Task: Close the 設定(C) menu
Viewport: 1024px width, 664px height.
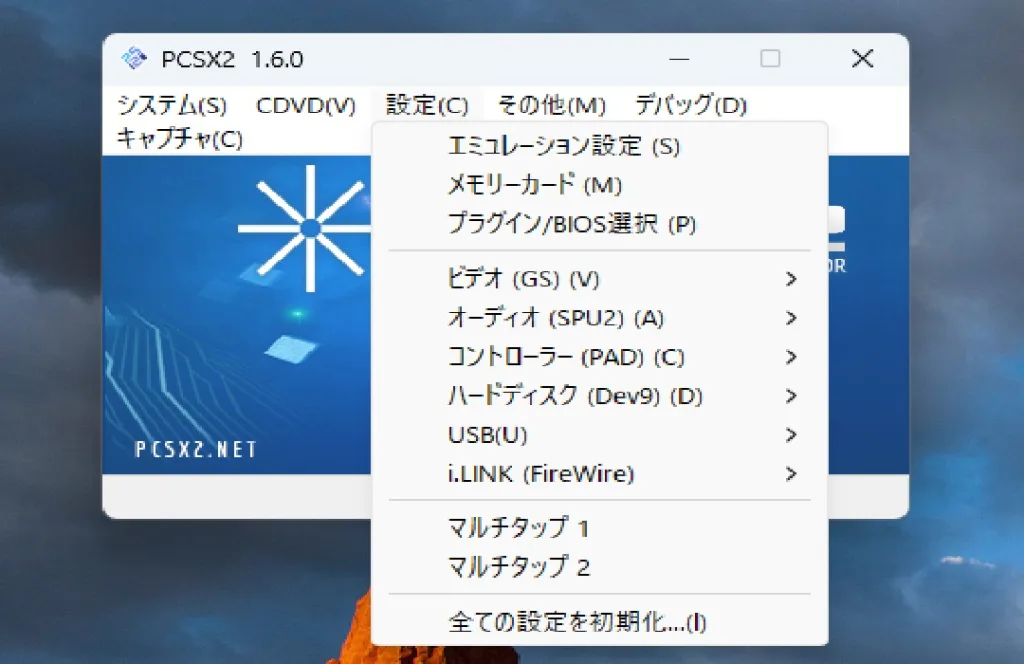Action: [427, 105]
